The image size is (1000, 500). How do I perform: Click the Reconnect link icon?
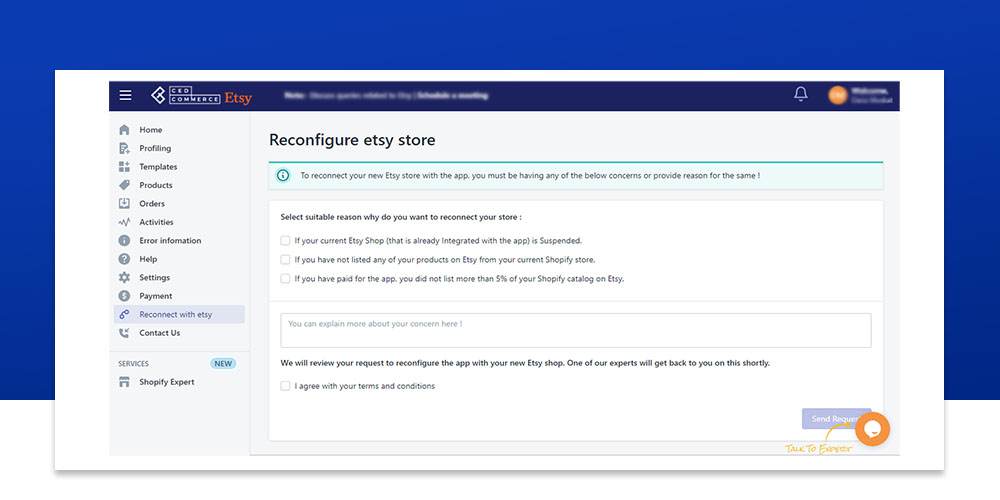(x=124, y=314)
